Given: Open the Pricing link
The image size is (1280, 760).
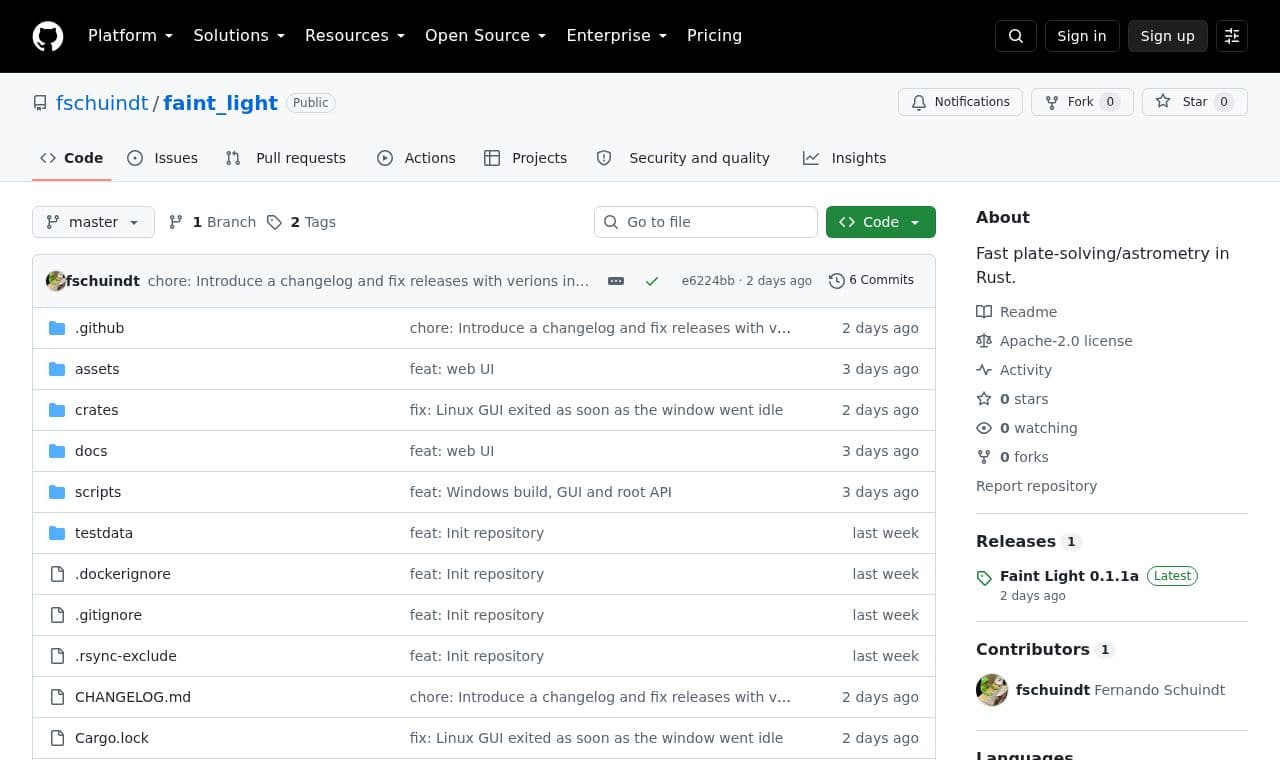Looking at the screenshot, I should 714,36.
